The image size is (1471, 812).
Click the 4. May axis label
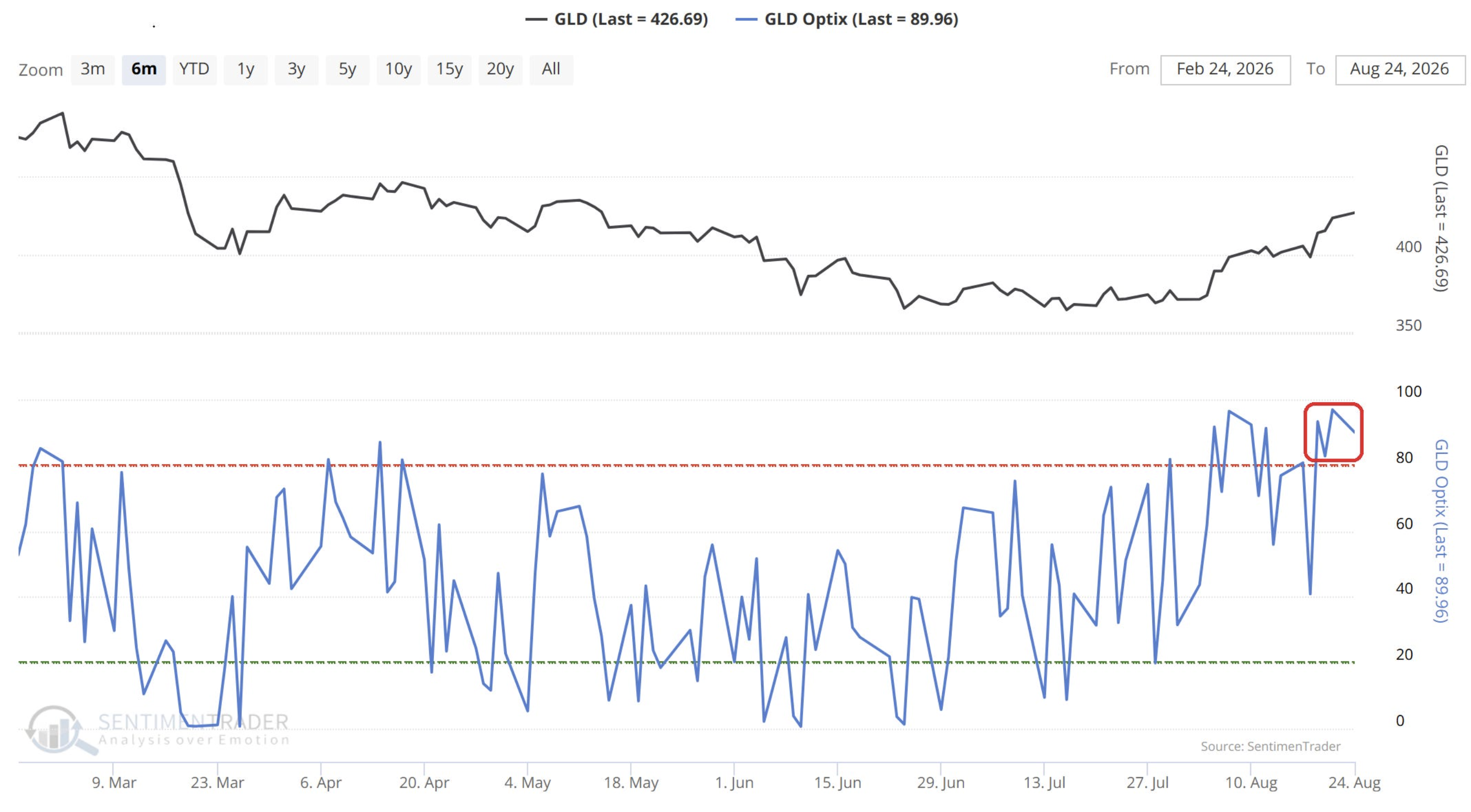coord(528,782)
